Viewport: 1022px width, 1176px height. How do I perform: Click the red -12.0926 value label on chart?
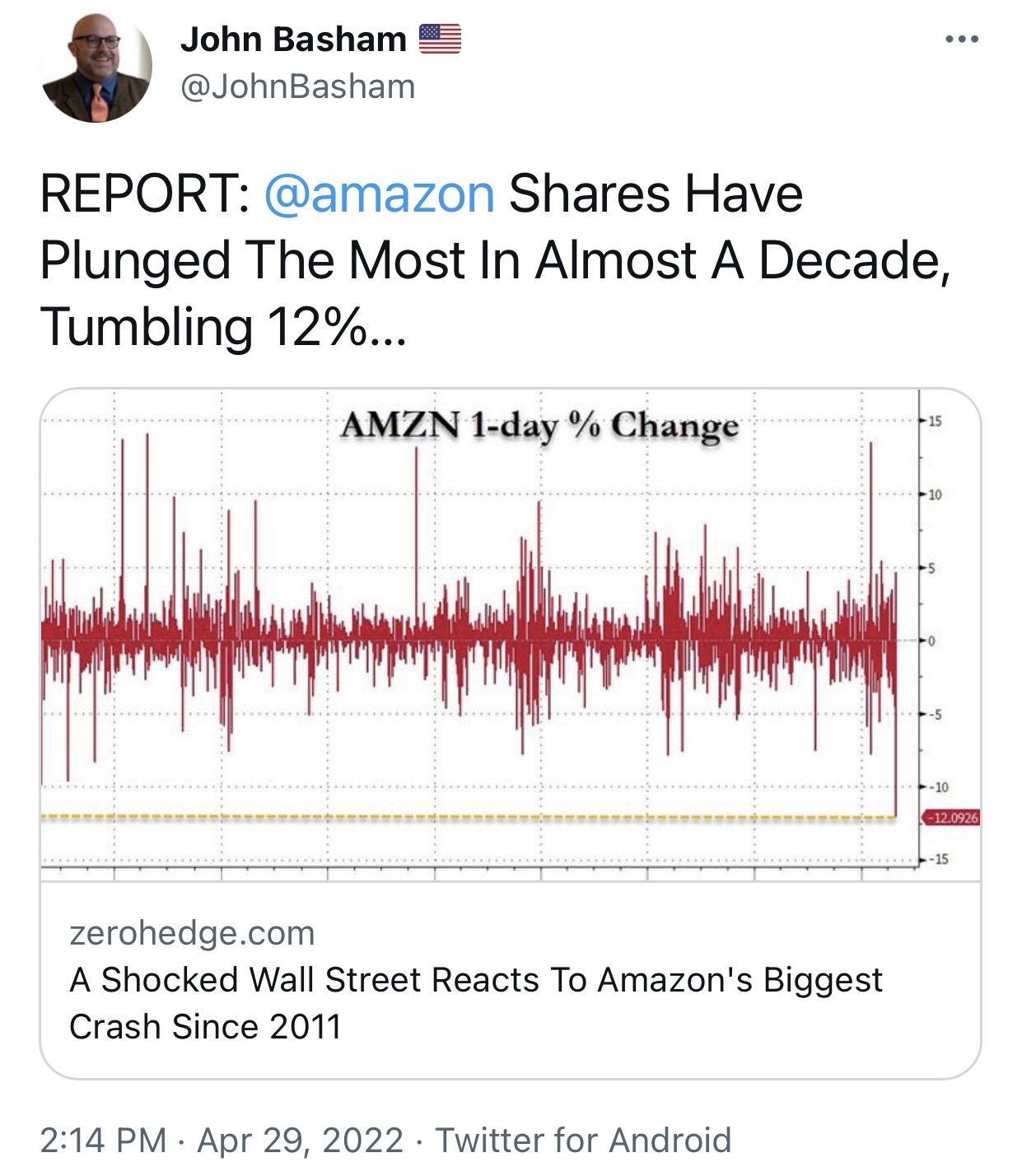click(951, 818)
